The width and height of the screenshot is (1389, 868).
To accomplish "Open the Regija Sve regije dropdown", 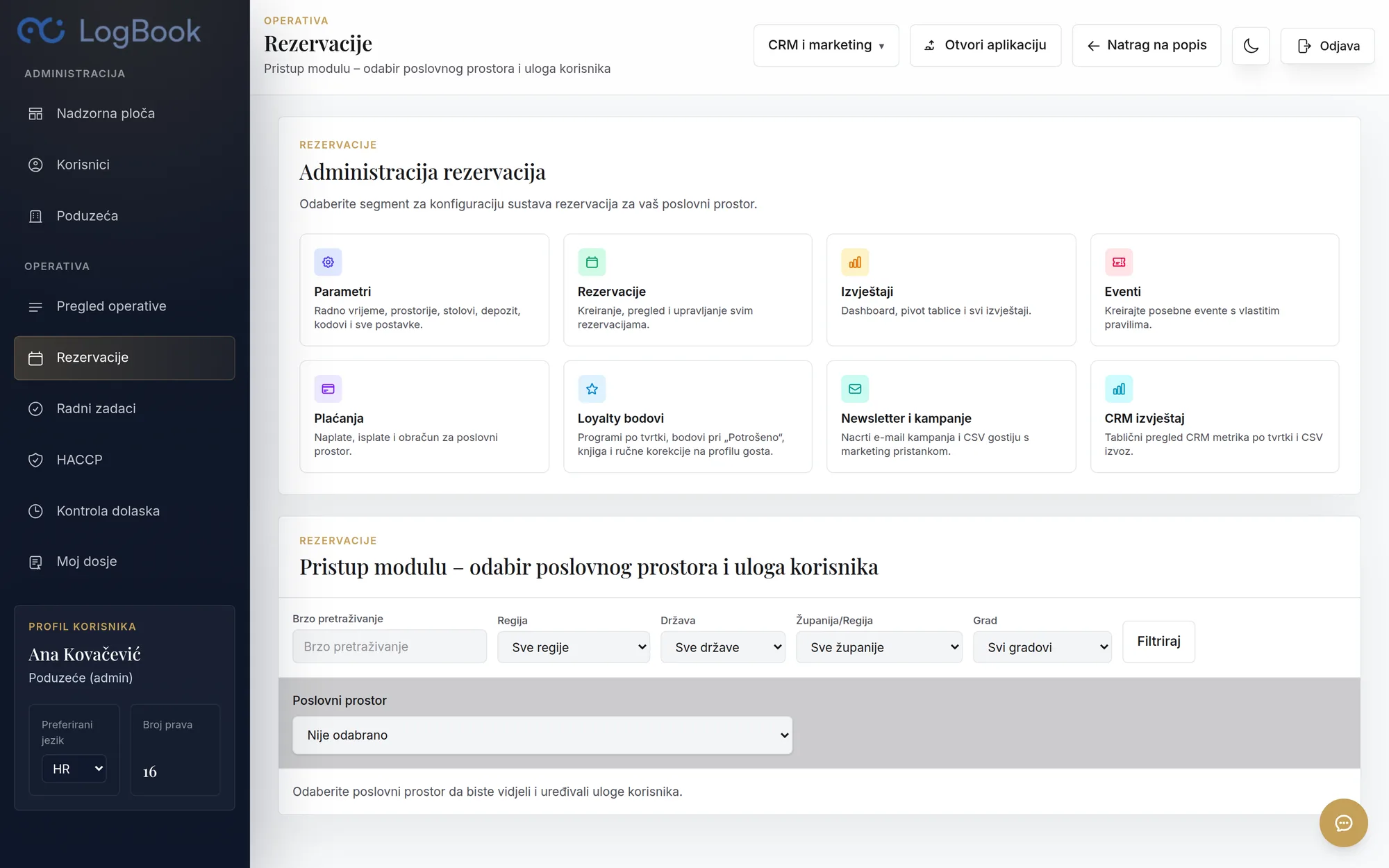I will pos(574,647).
